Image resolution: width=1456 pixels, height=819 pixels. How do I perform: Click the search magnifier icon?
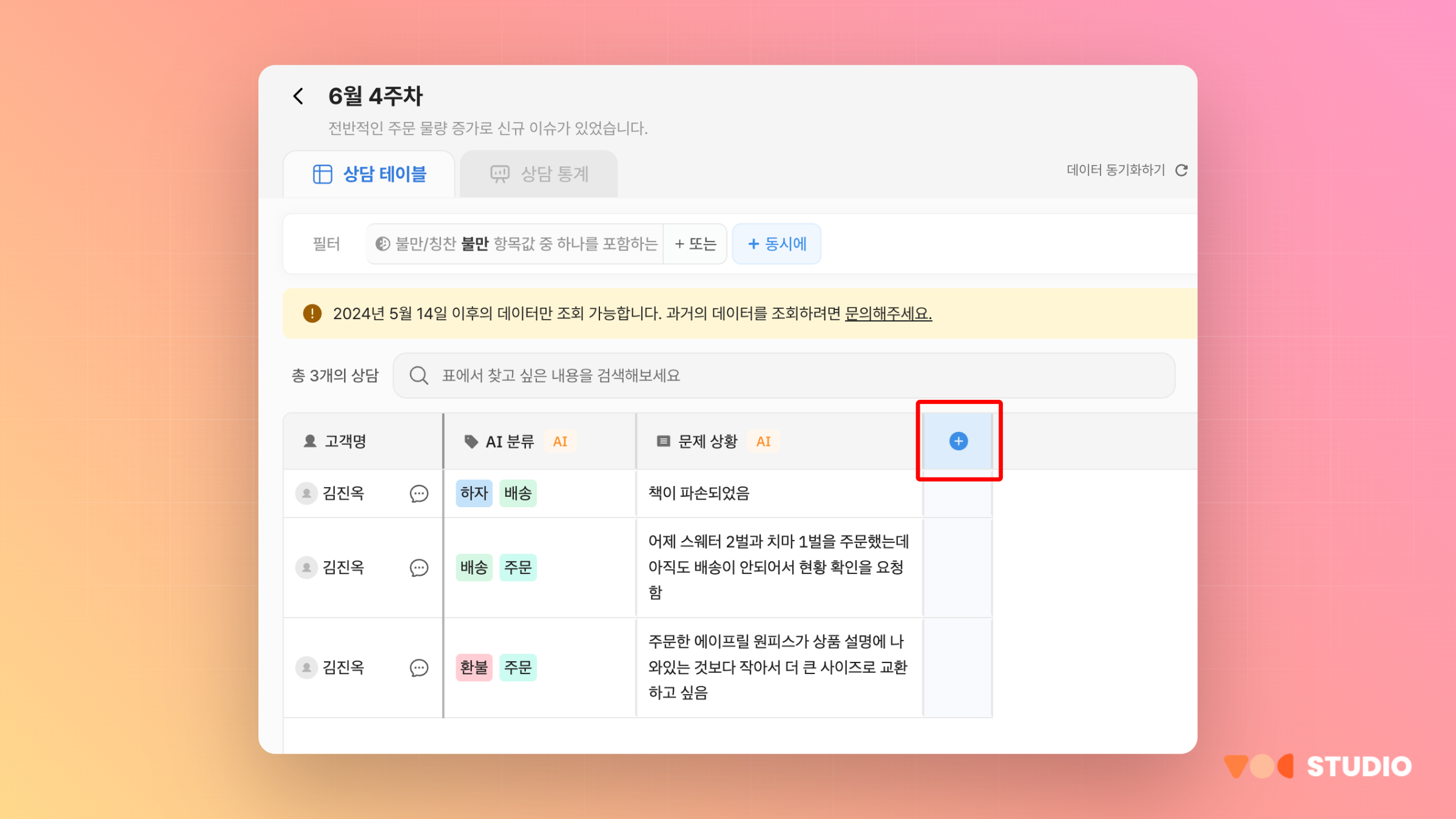(419, 376)
